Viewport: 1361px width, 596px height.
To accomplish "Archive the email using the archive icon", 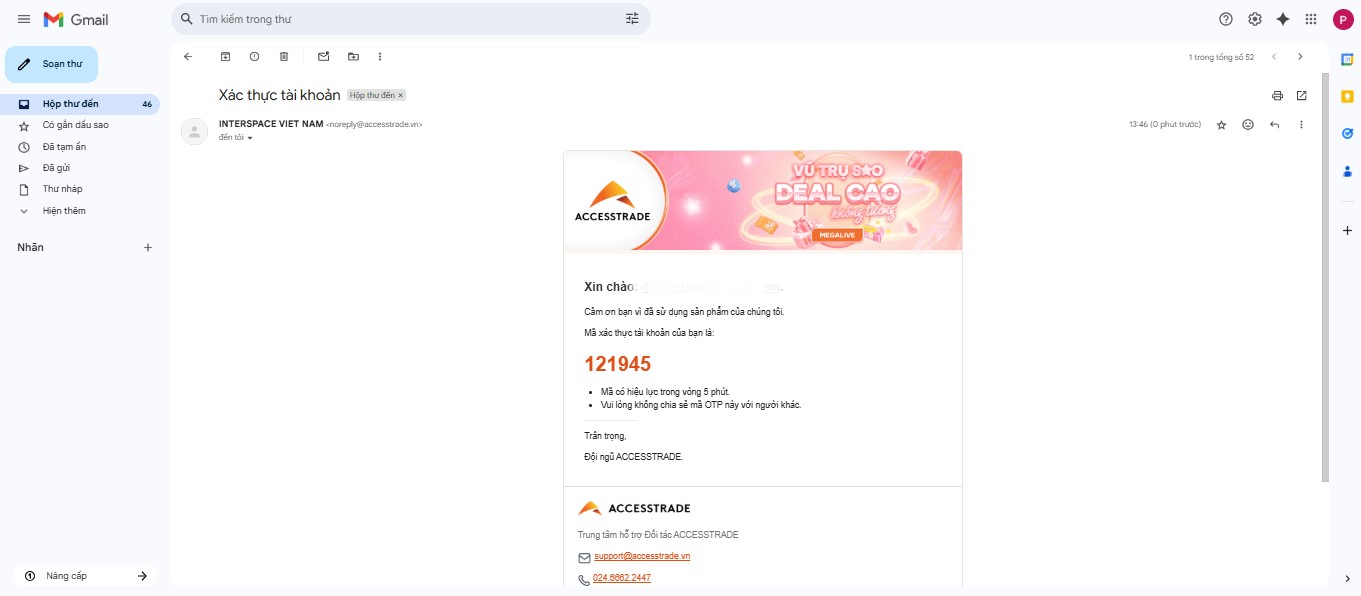I will click(x=224, y=56).
